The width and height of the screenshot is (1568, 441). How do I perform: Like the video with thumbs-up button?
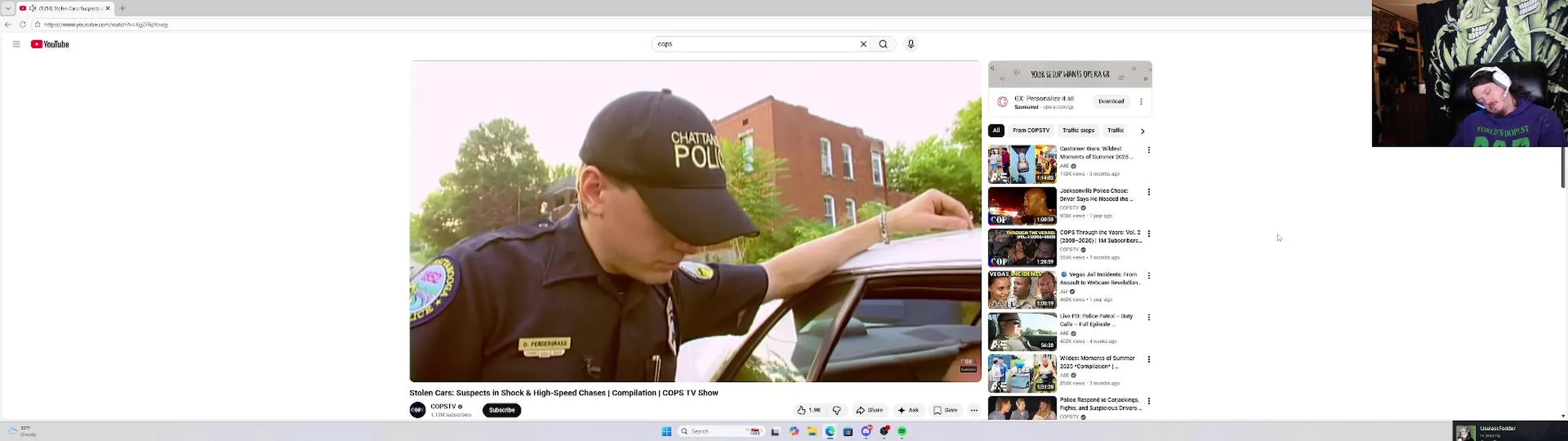[x=809, y=410]
